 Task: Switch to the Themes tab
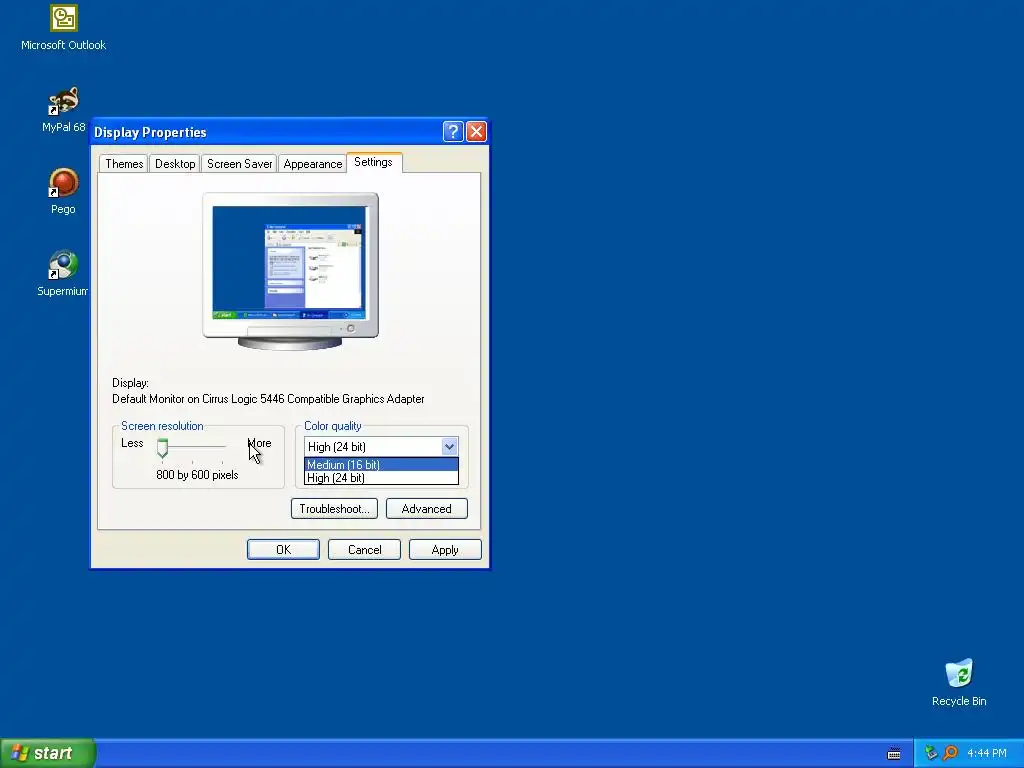[124, 164]
